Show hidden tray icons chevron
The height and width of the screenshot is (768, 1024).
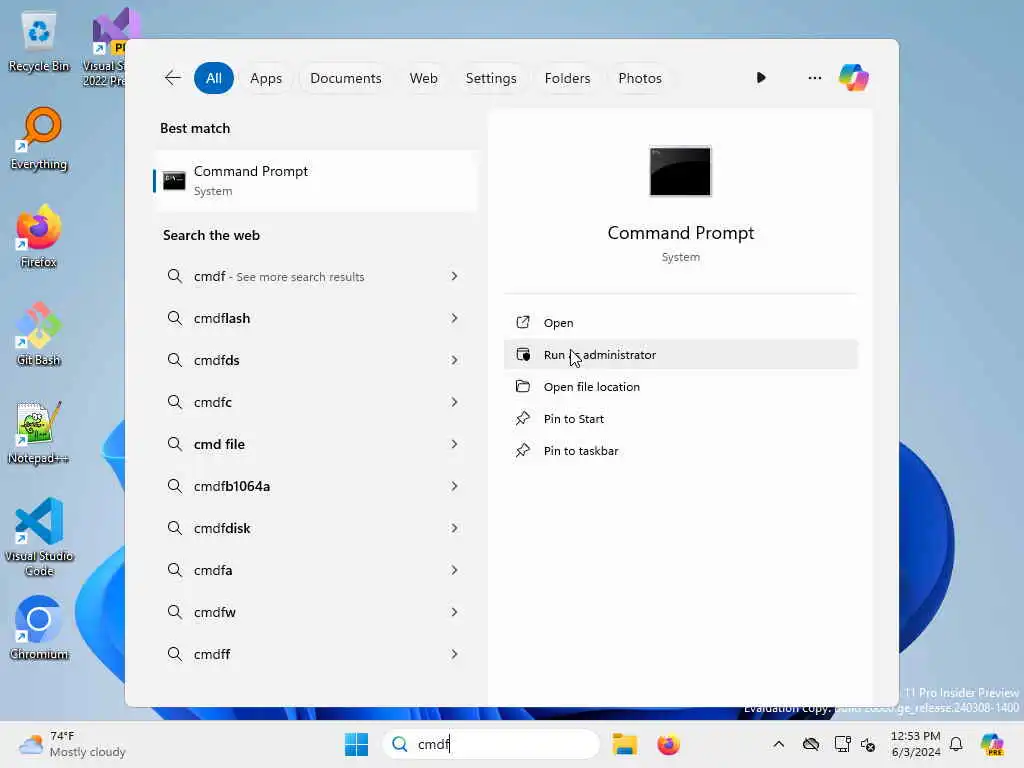pos(778,744)
